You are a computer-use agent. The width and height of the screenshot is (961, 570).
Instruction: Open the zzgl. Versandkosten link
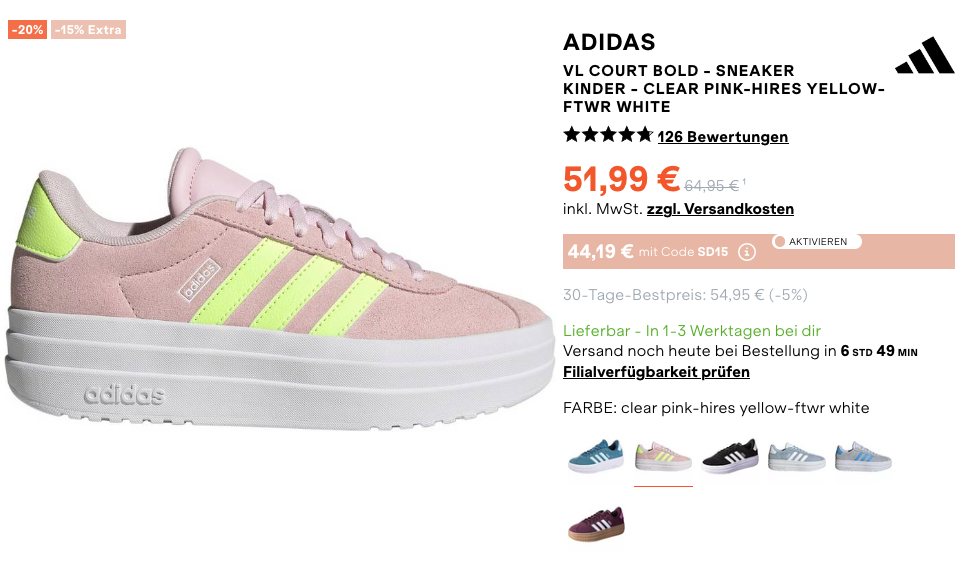point(720,209)
